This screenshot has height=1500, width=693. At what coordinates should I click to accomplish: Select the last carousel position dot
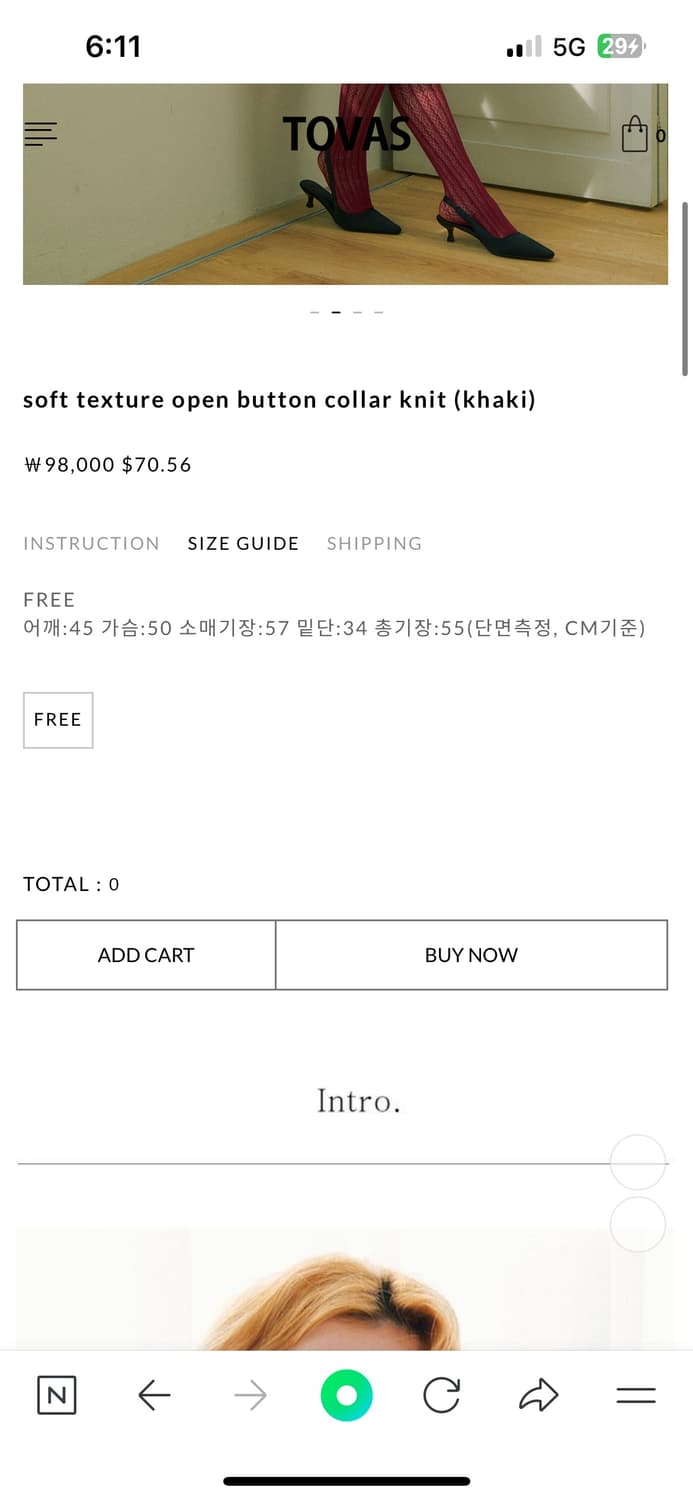click(379, 311)
